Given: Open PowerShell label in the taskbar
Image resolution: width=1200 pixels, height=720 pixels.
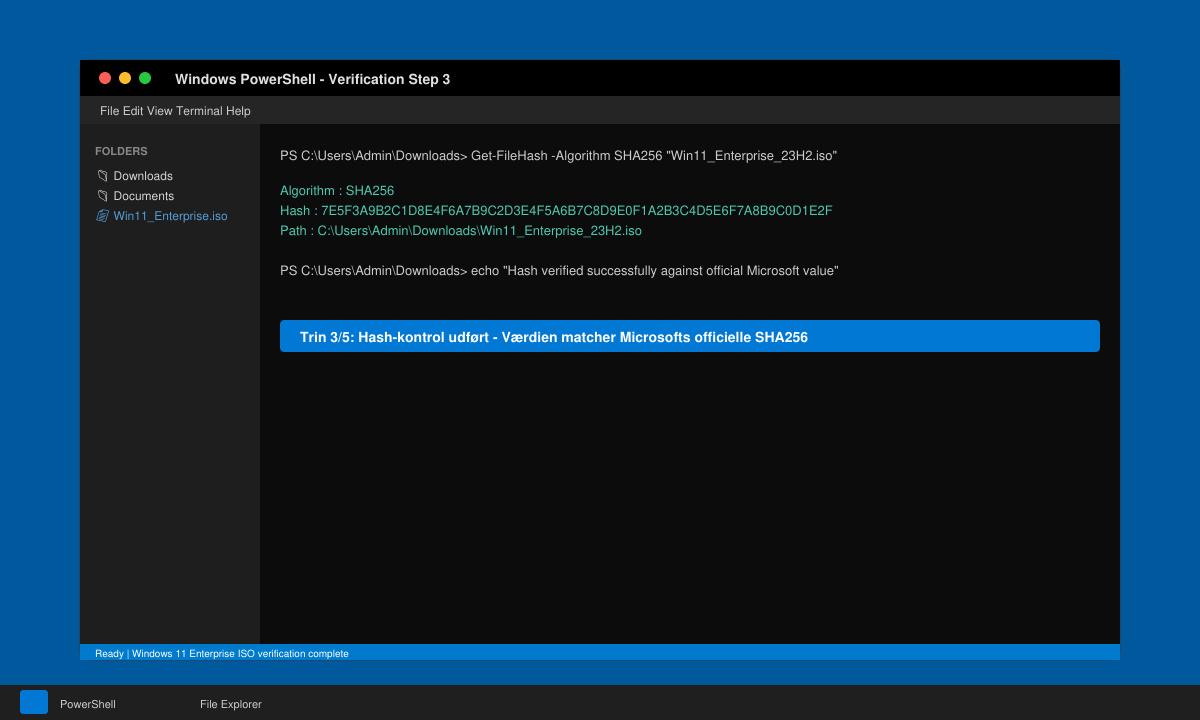Looking at the screenshot, I should [88, 704].
